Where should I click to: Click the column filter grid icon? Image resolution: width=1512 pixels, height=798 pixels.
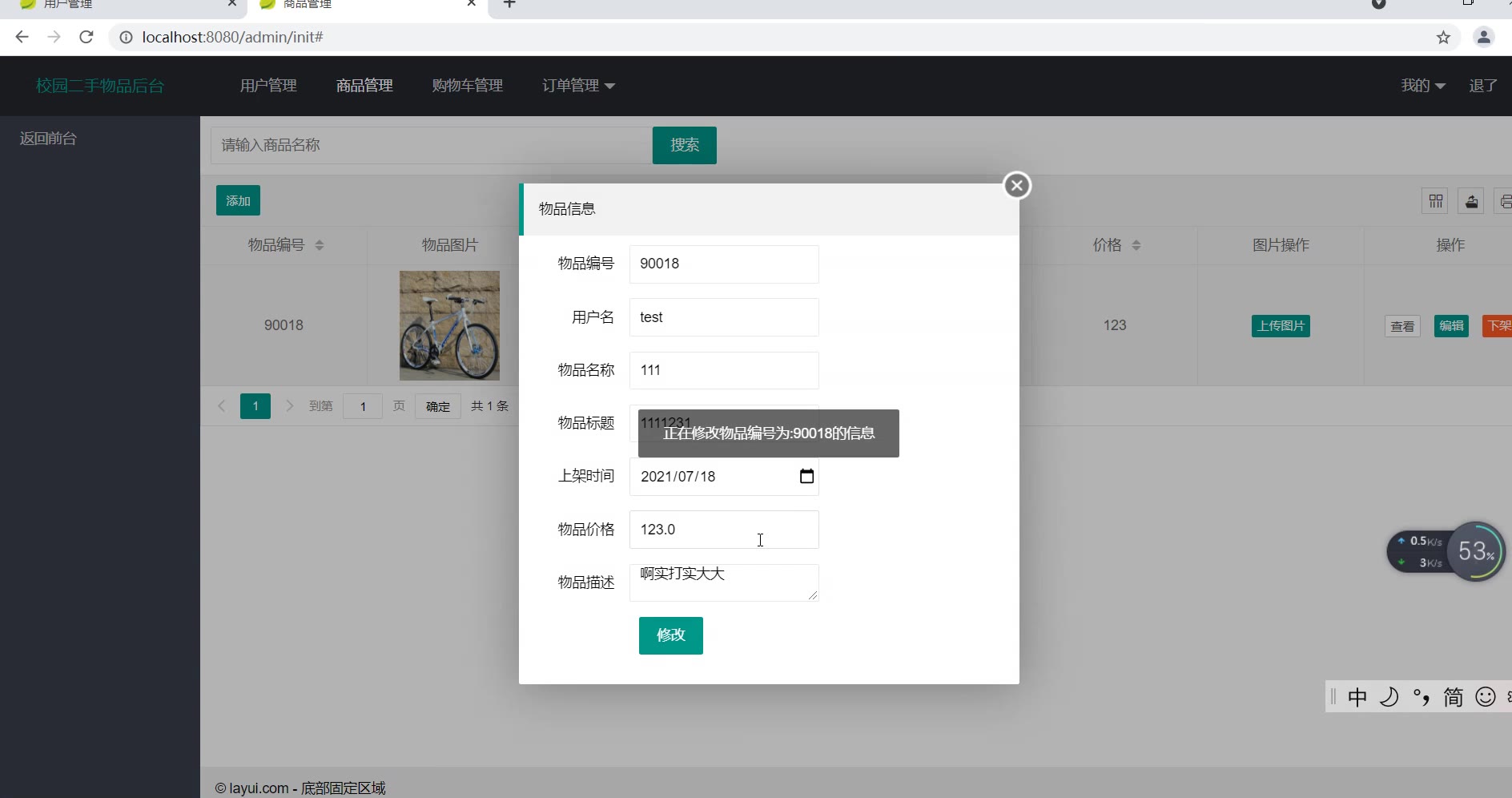pos(1435,201)
